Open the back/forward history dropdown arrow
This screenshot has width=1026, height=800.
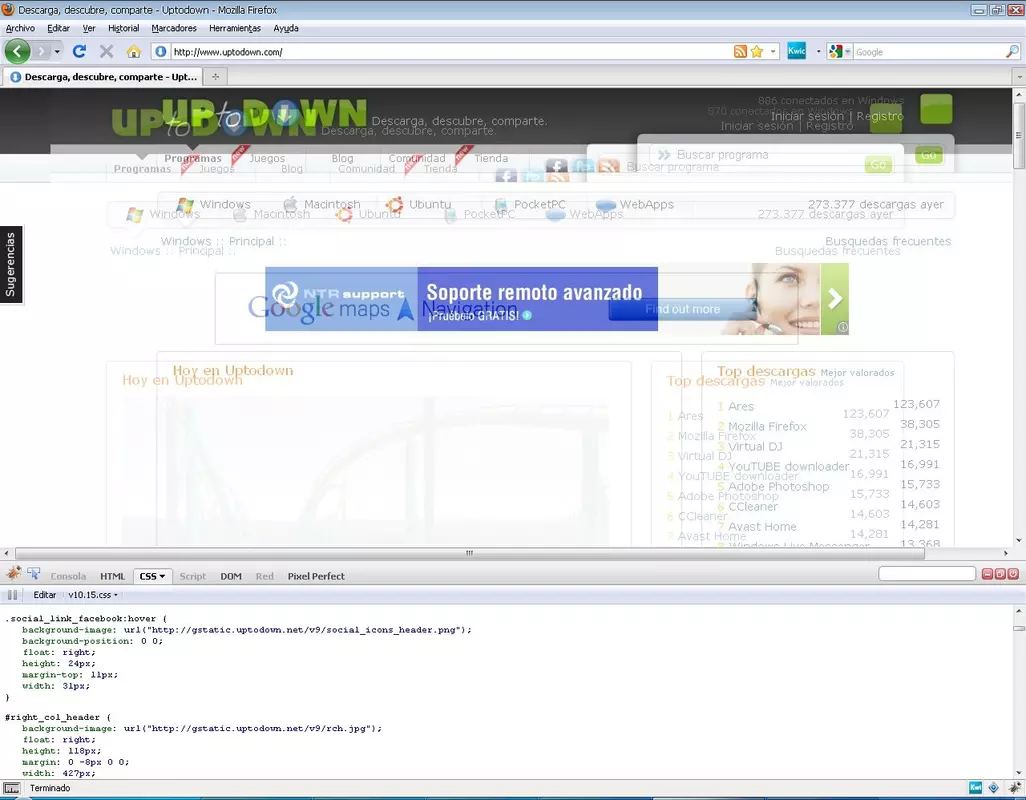point(57,51)
